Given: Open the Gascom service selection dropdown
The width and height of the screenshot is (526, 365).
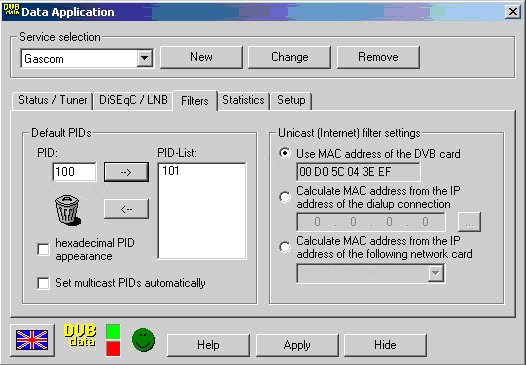Looking at the screenshot, I should click(x=145, y=58).
